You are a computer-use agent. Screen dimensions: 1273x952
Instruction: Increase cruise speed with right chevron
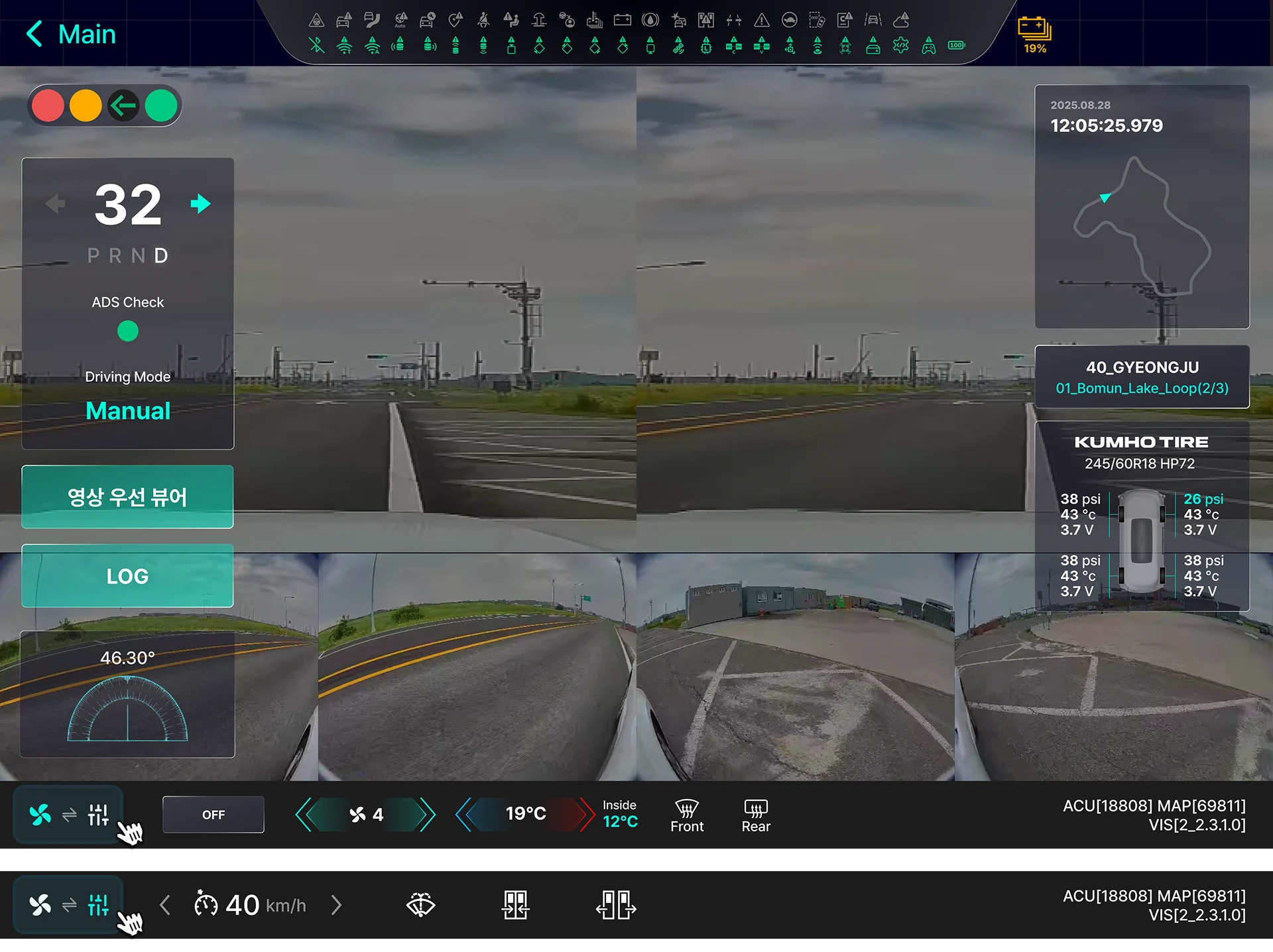(336, 905)
